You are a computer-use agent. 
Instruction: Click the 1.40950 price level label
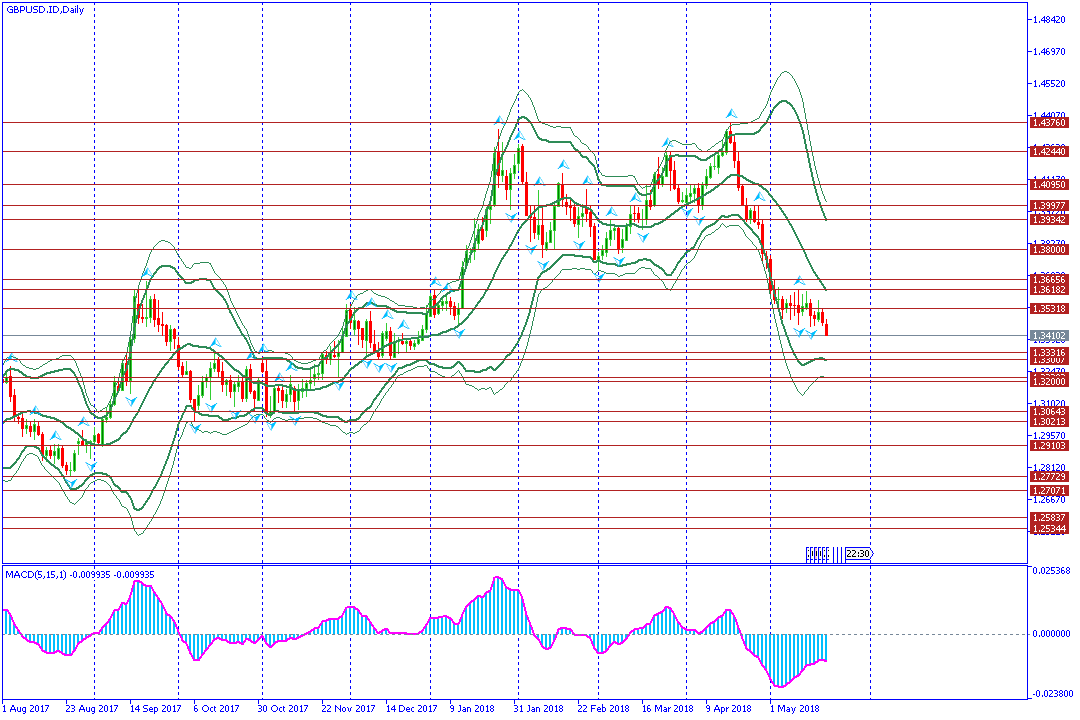click(1047, 185)
